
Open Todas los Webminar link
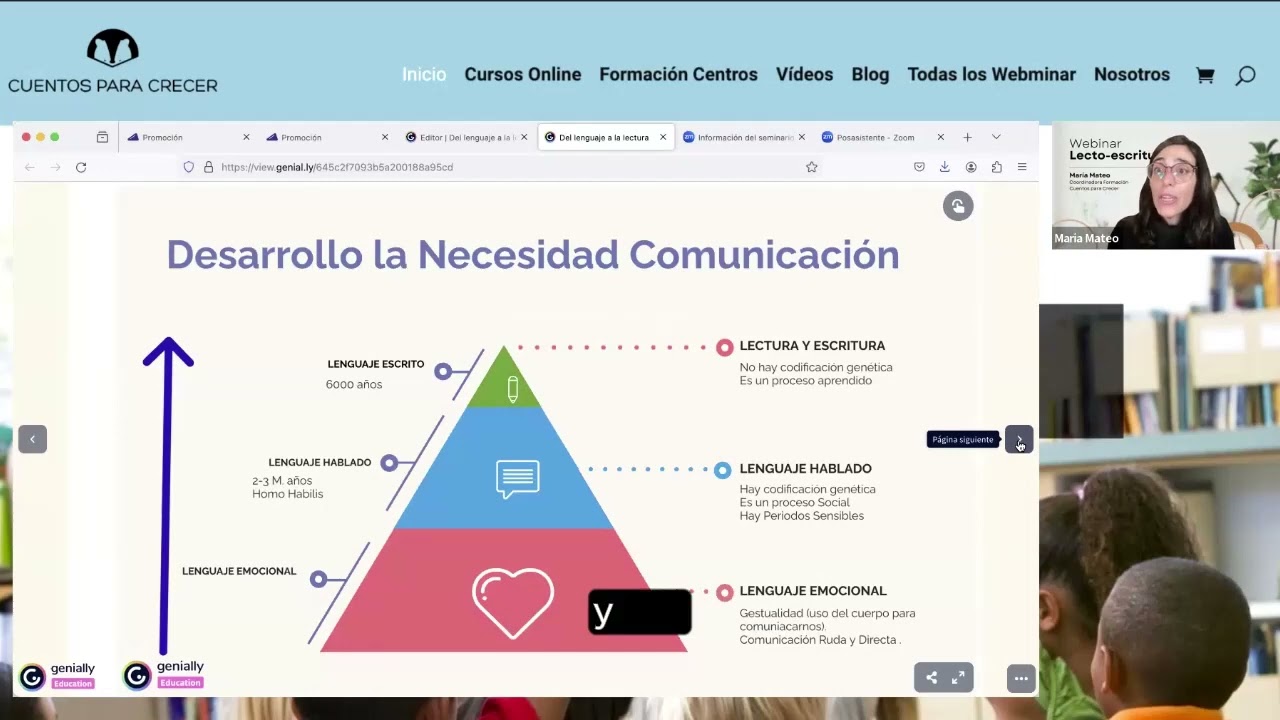(992, 75)
